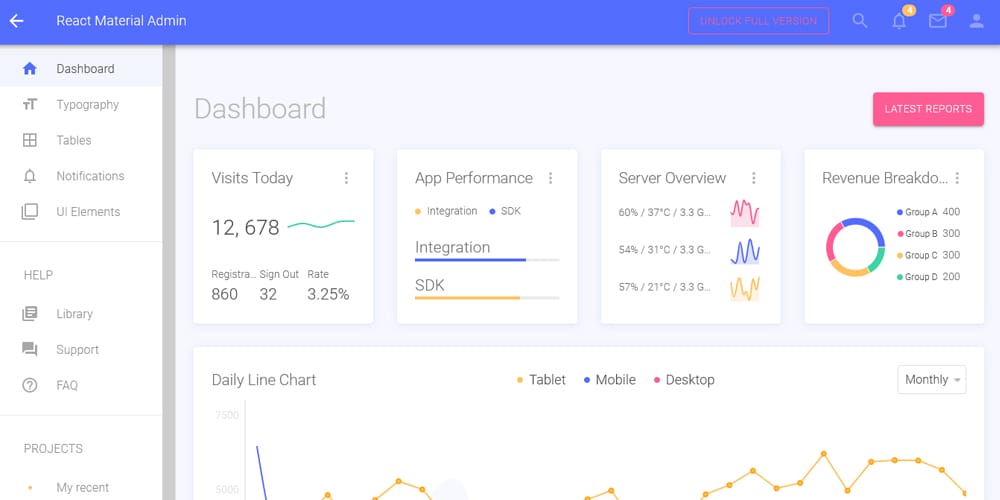Click Integration legend dot in App Performance
Screen dimensions: 1000x500
click(x=418, y=212)
